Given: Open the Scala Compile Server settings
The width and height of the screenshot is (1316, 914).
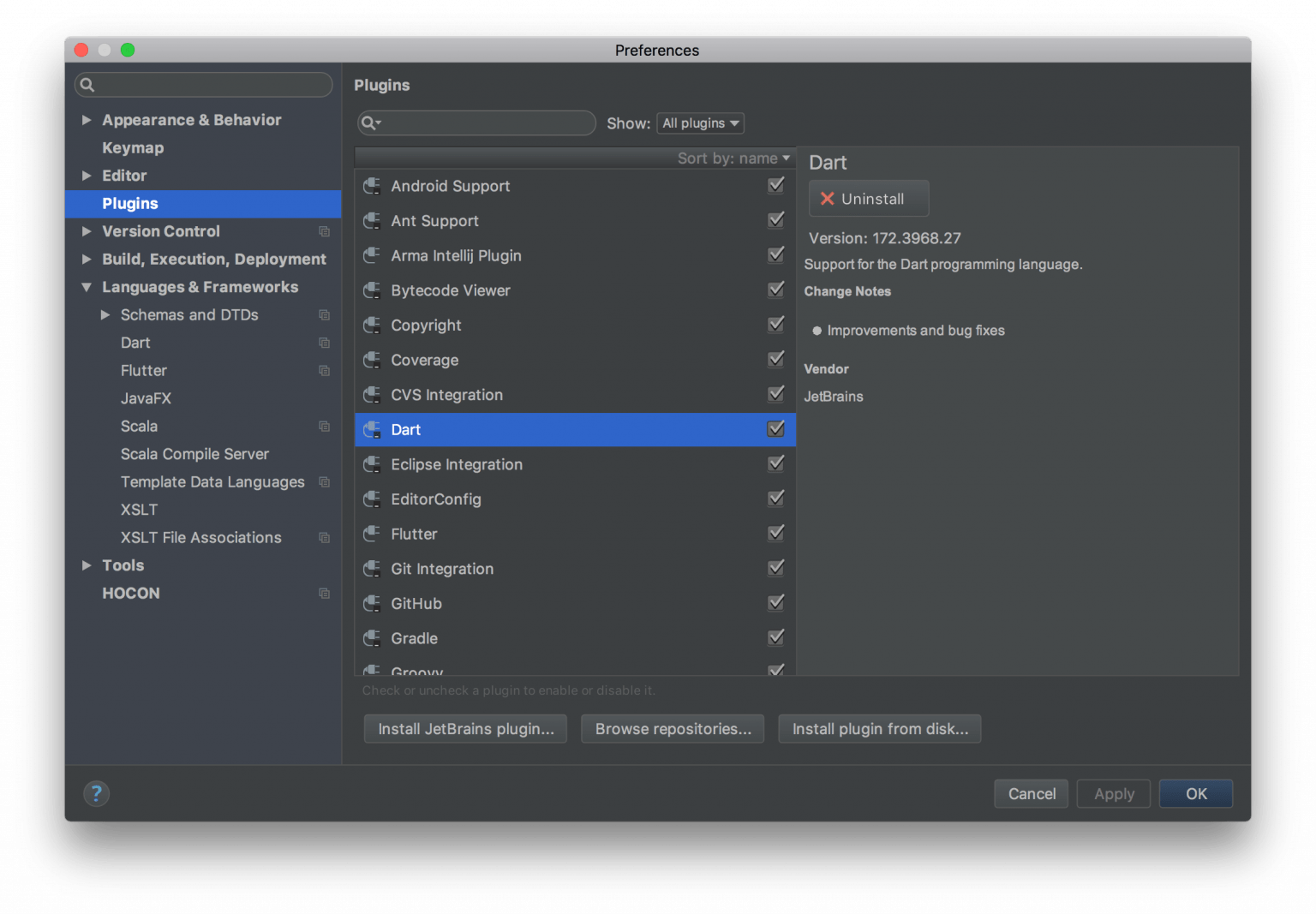Looking at the screenshot, I should tap(194, 454).
